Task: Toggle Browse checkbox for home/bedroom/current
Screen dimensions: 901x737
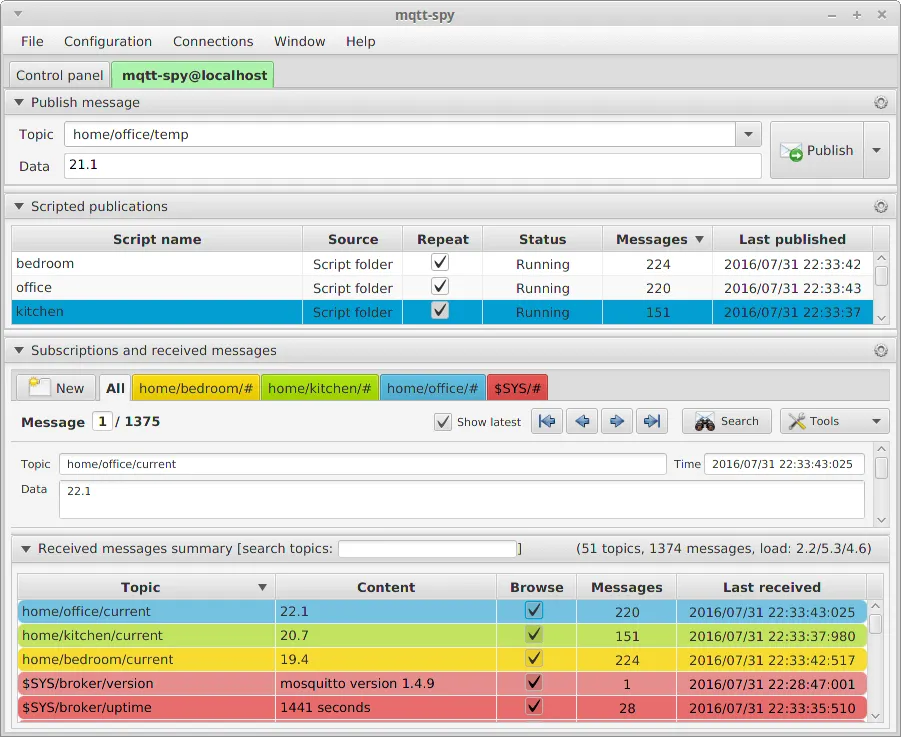Action: coord(534,658)
